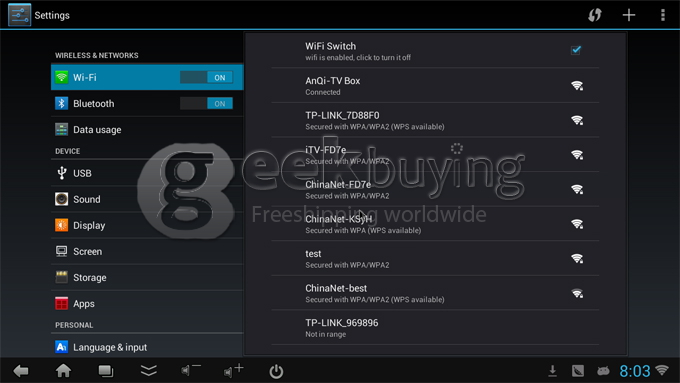Raise volume with the volume plus icon

[x=233, y=370]
